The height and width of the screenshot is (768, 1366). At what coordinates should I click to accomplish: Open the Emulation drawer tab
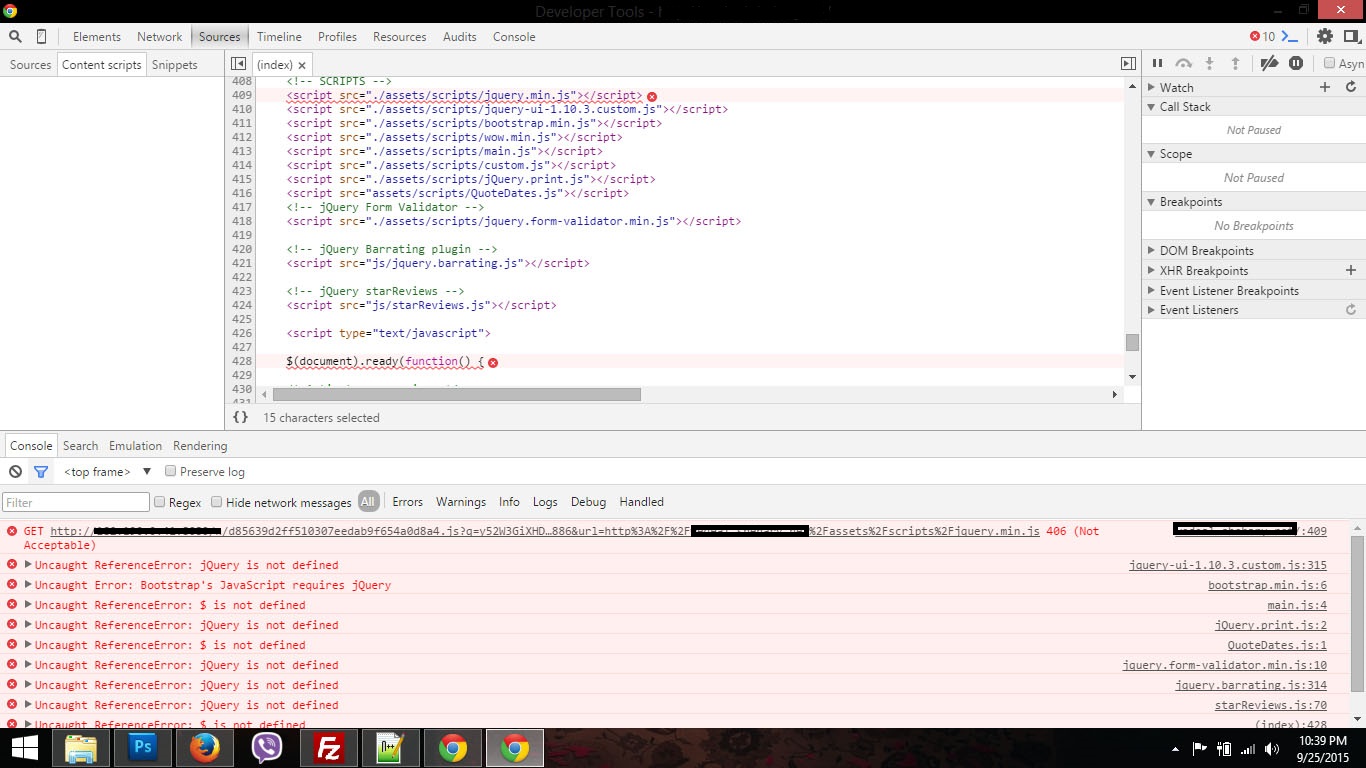point(135,446)
